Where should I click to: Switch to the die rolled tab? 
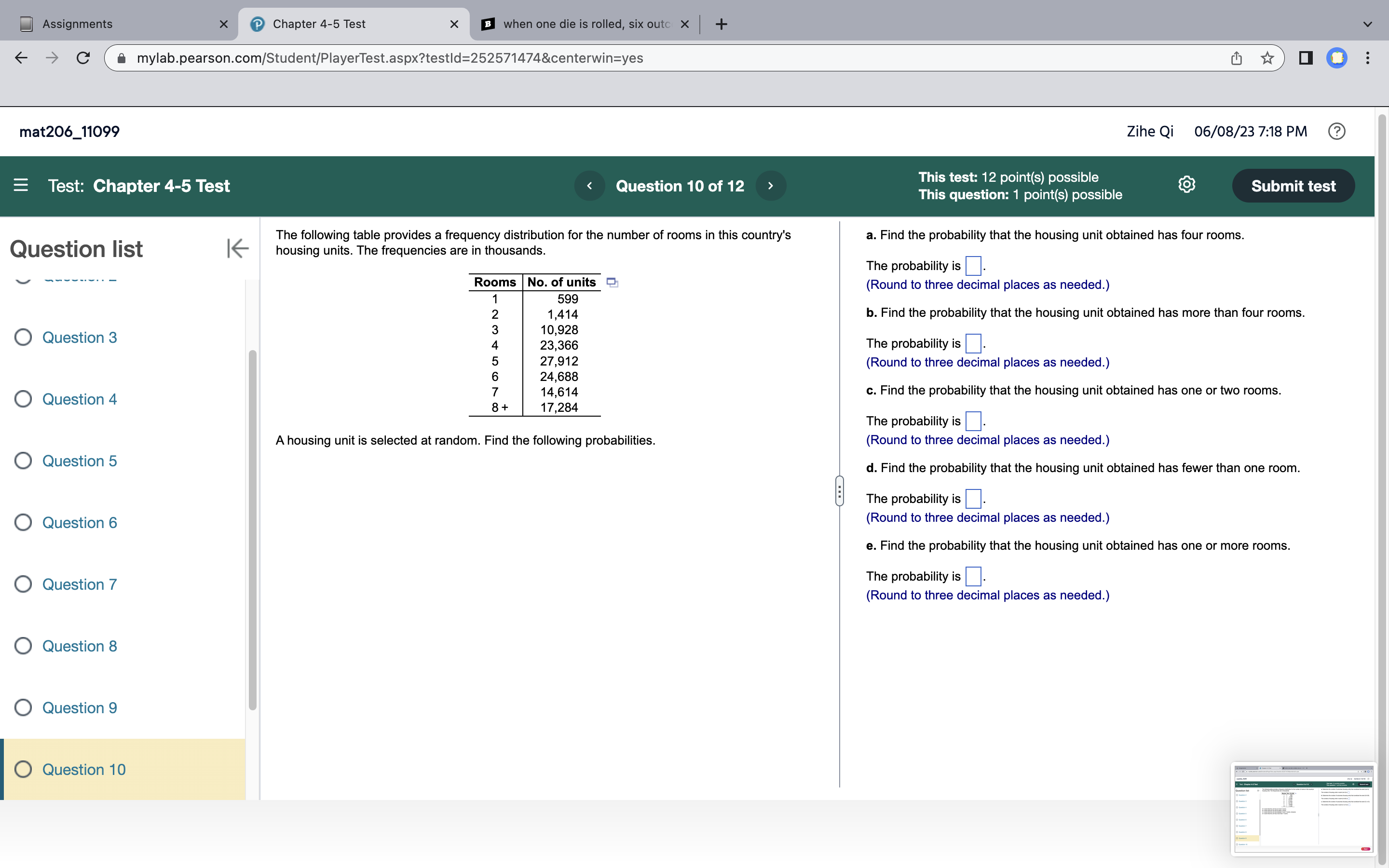click(x=586, y=24)
